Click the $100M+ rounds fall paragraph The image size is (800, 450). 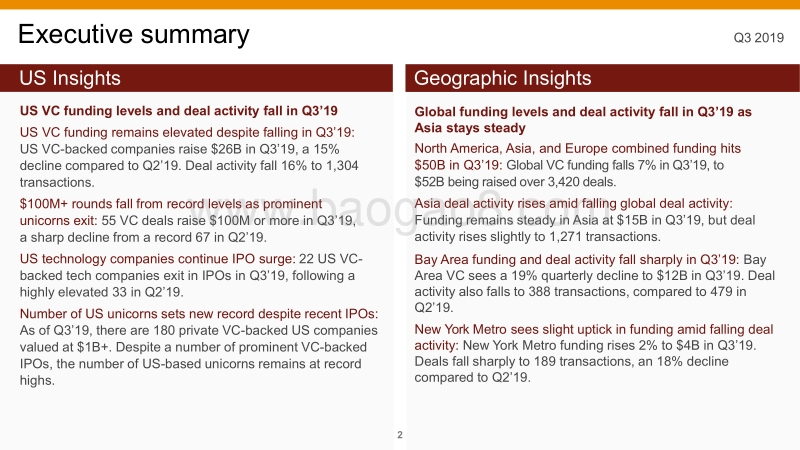(x=188, y=220)
